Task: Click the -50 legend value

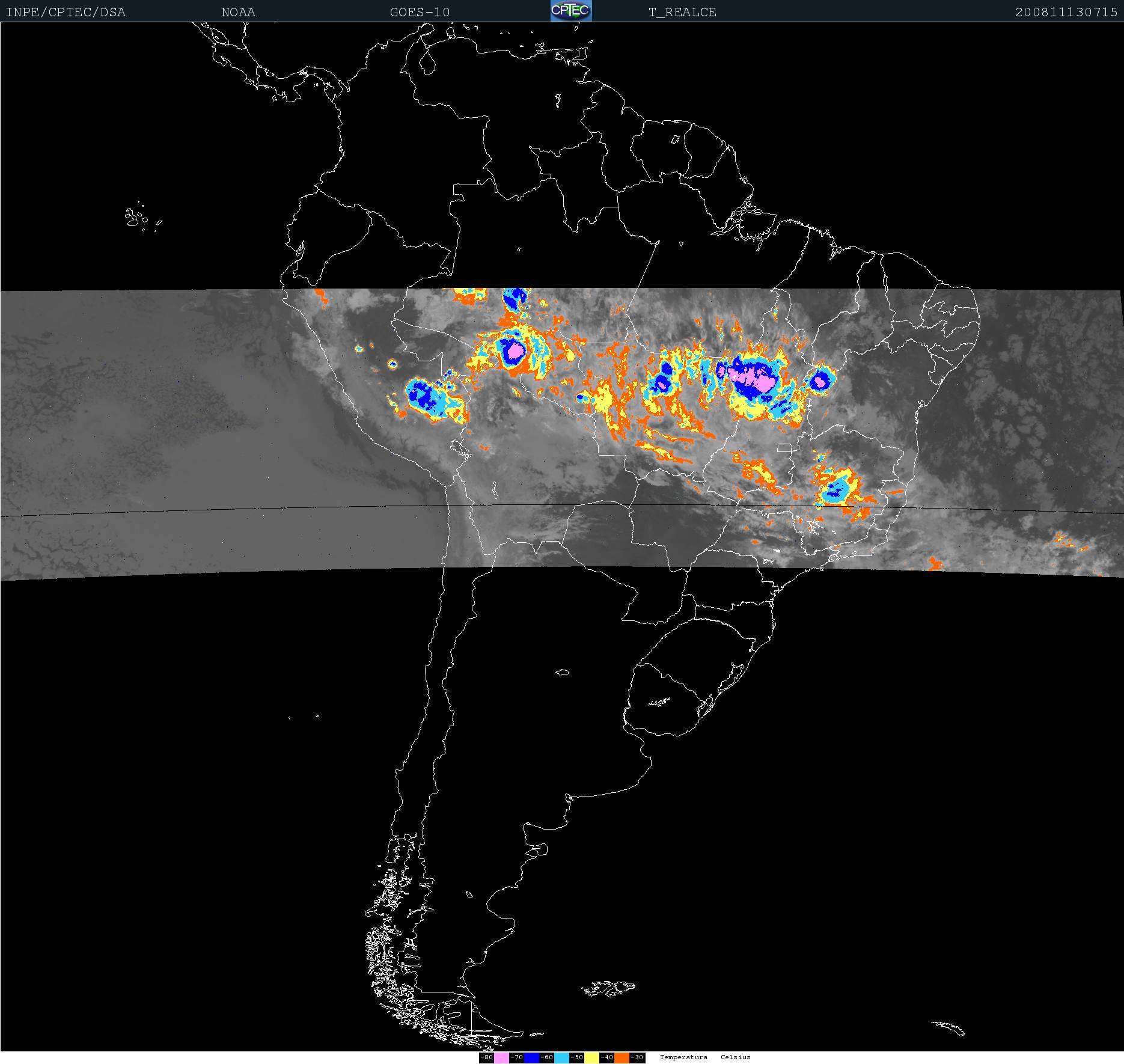Action: [576, 1057]
